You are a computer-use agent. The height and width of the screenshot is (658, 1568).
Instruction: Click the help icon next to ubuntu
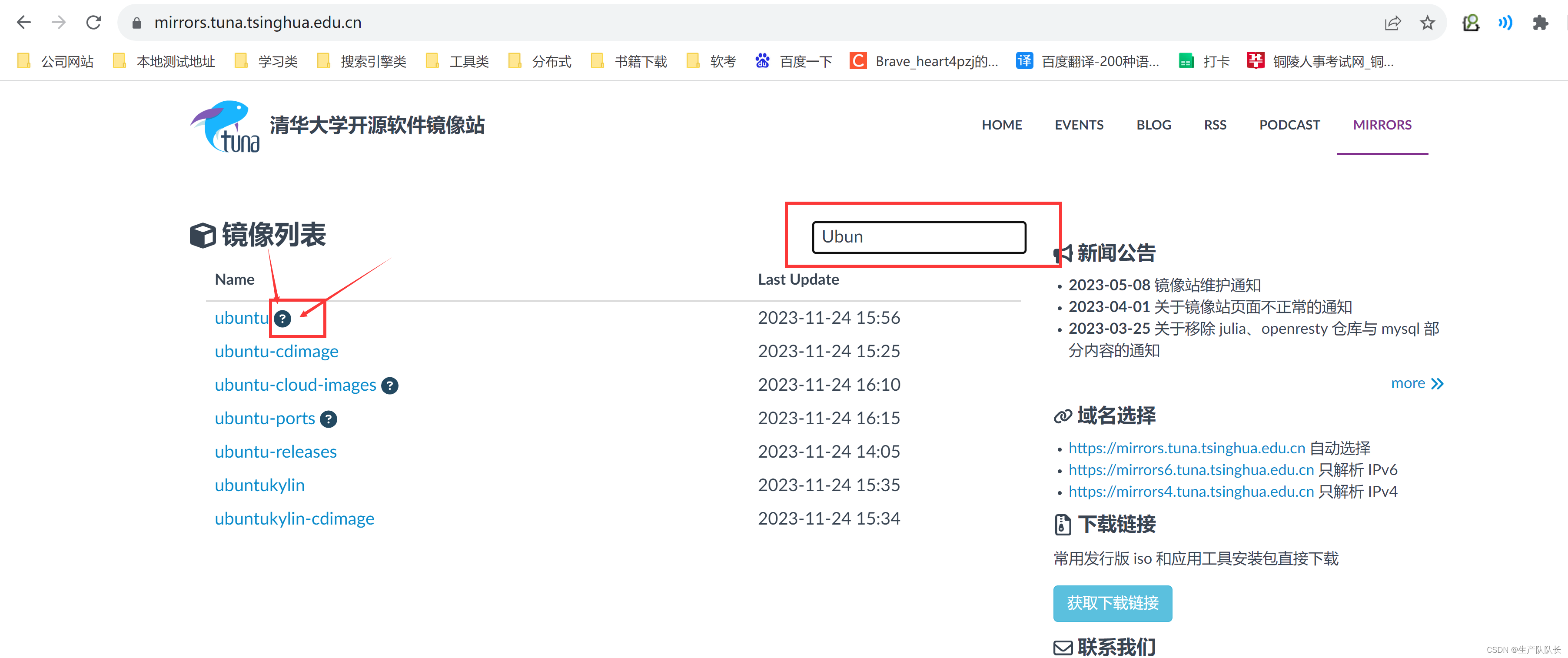click(x=282, y=318)
